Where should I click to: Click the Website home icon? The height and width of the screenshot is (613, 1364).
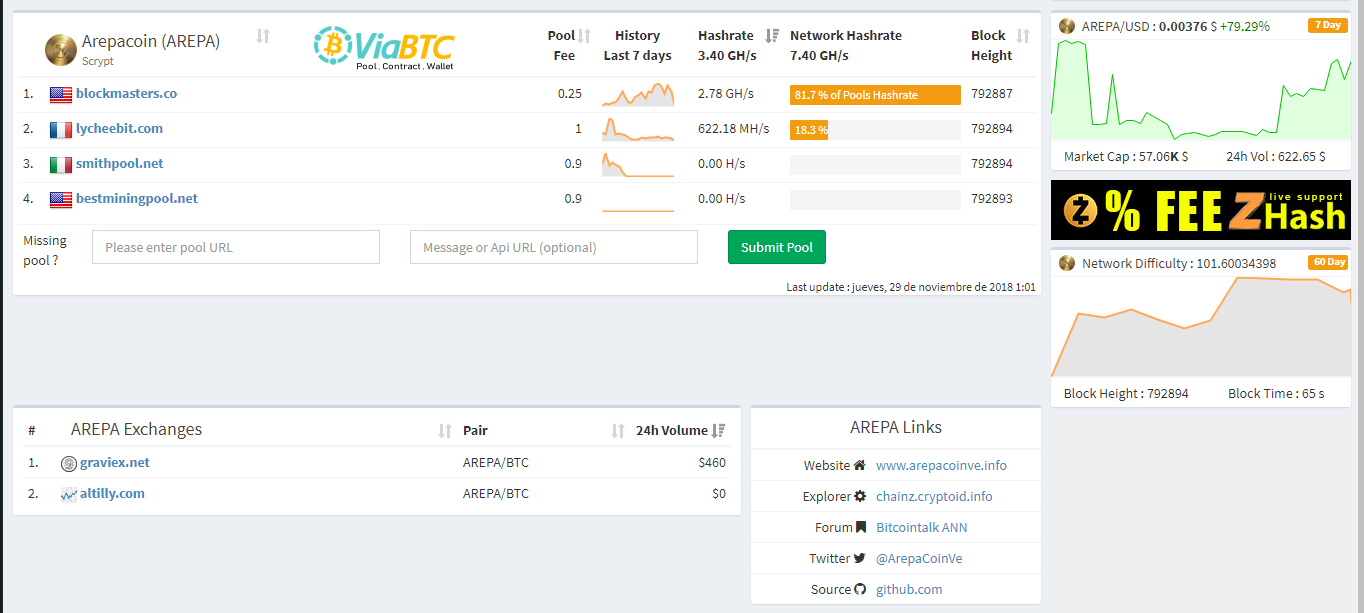point(860,465)
